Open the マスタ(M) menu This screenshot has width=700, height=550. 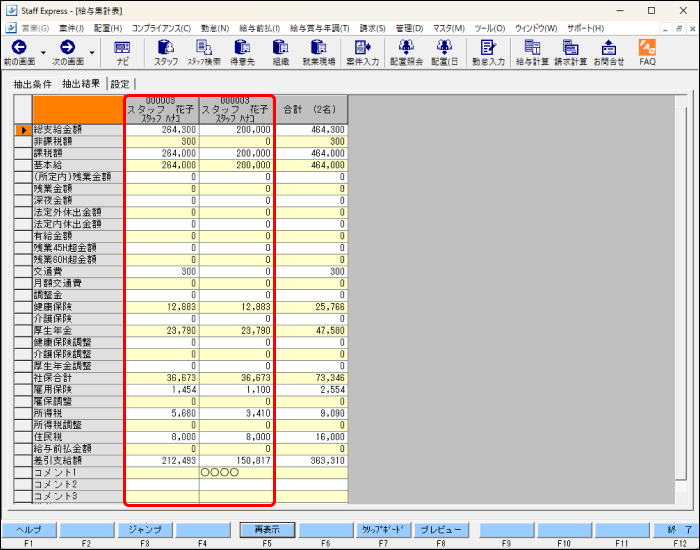449,28
